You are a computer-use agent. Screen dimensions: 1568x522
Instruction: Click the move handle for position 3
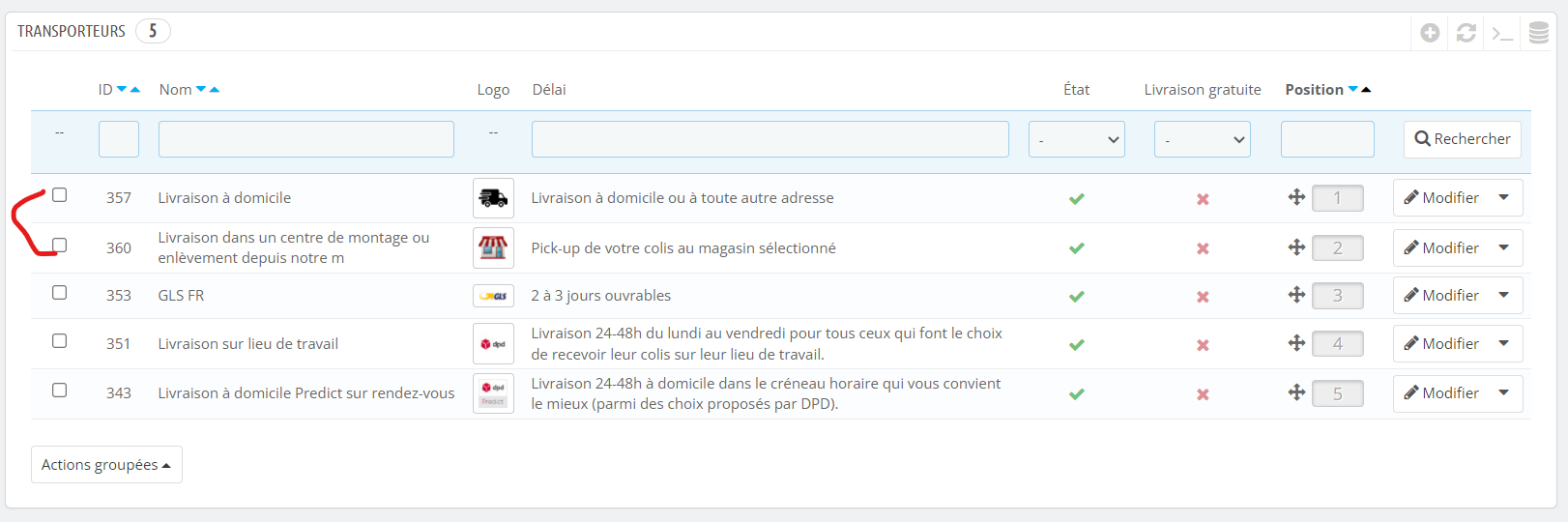tap(1296, 295)
